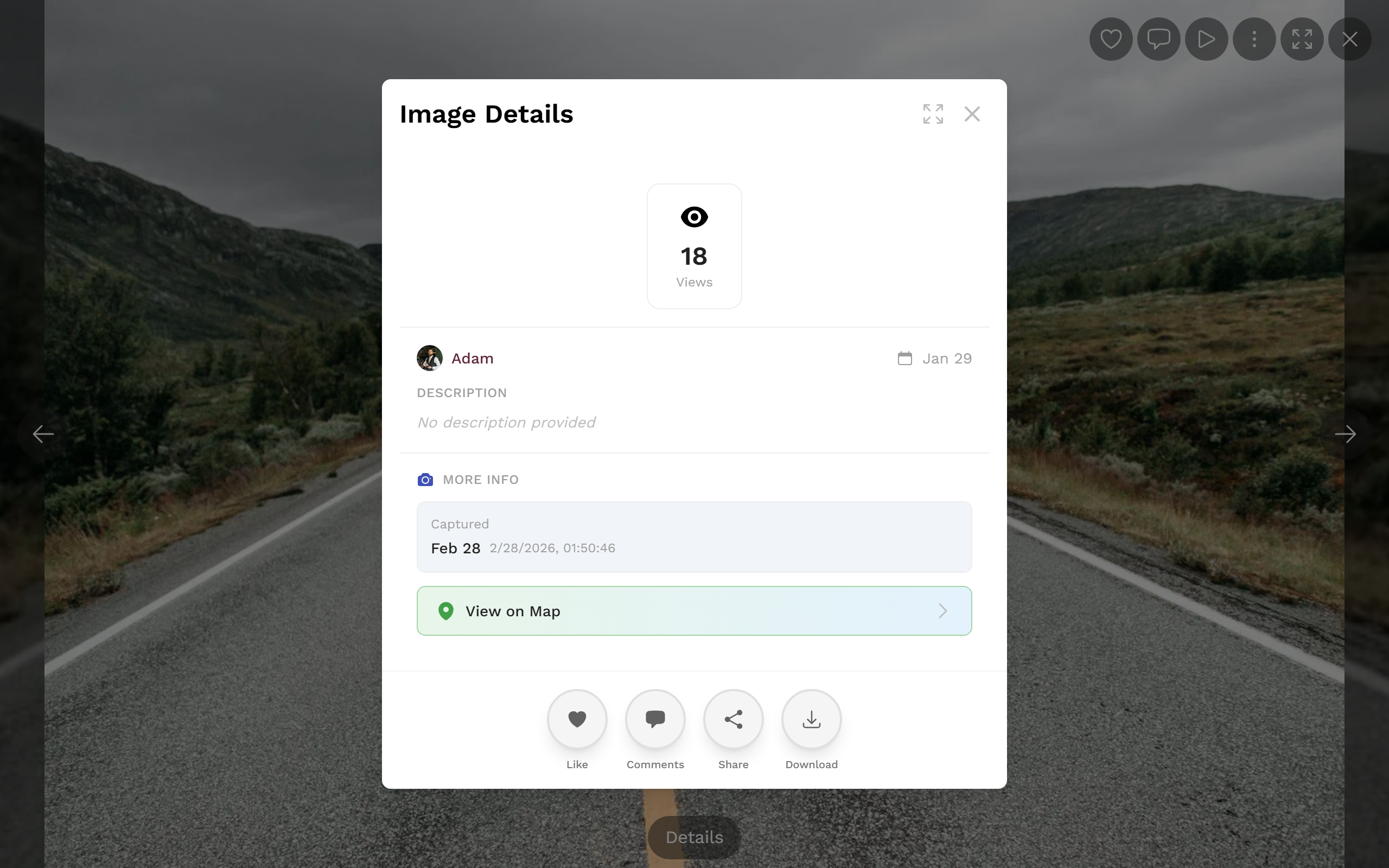The image size is (1389, 868).
Task: Close the image viewer with top-right X
Action: tap(1350, 39)
